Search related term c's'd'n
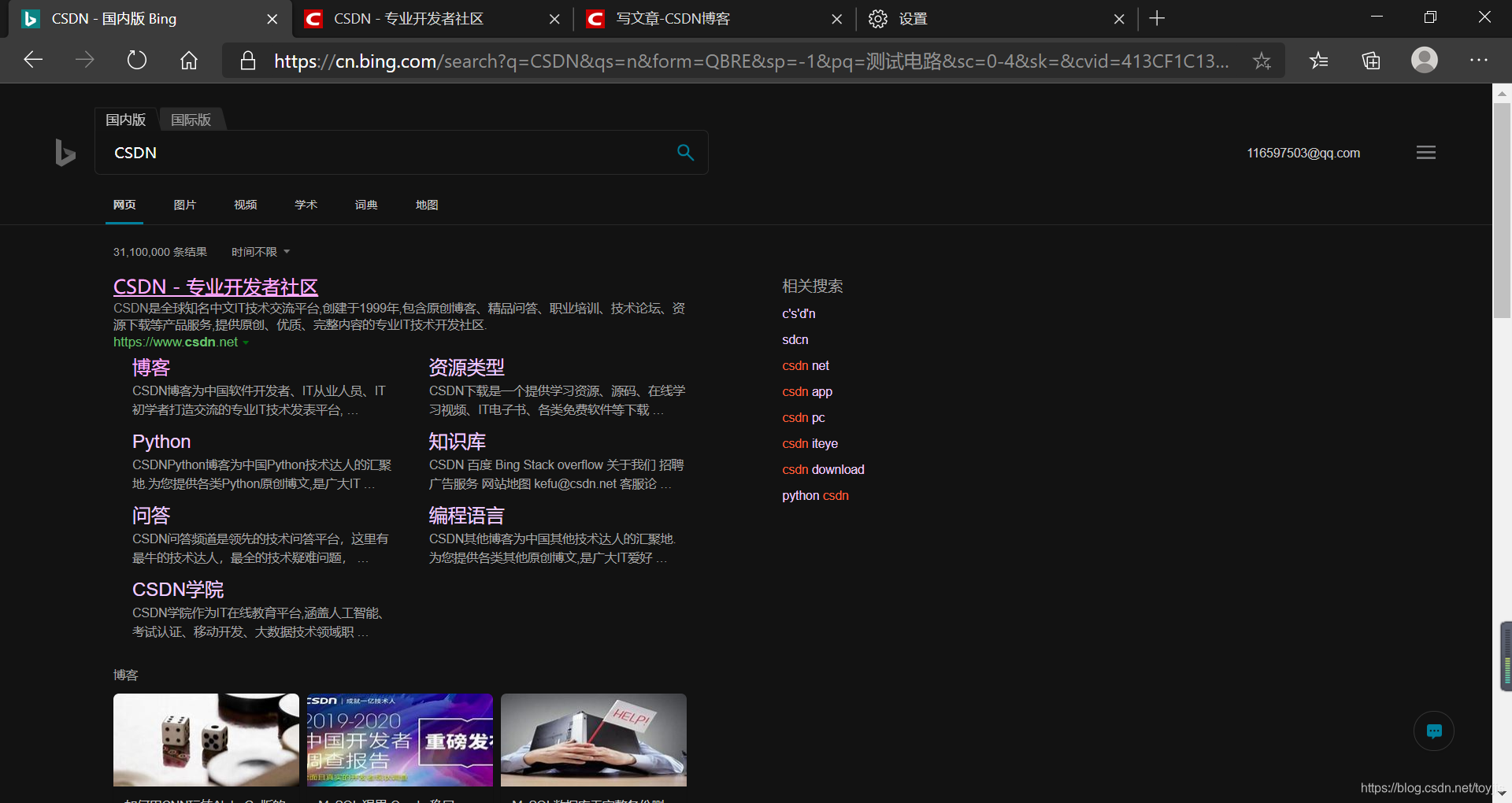Viewport: 1512px width, 803px height. pyautogui.click(x=799, y=313)
